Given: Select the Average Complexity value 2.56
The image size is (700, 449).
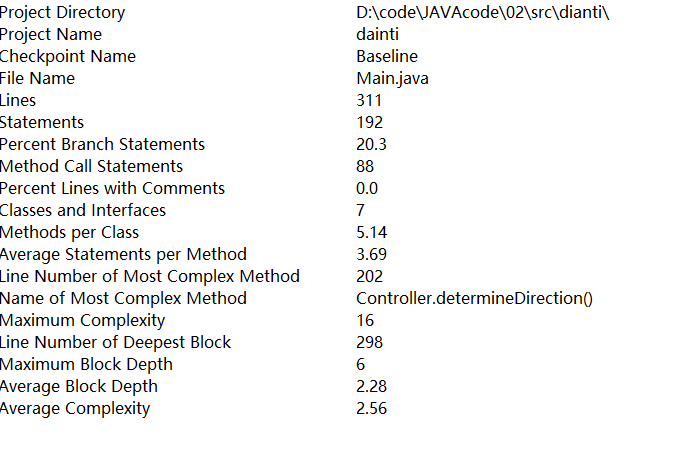Looking at the screenshot, I should pyautogui.click(x=371, y=408).
